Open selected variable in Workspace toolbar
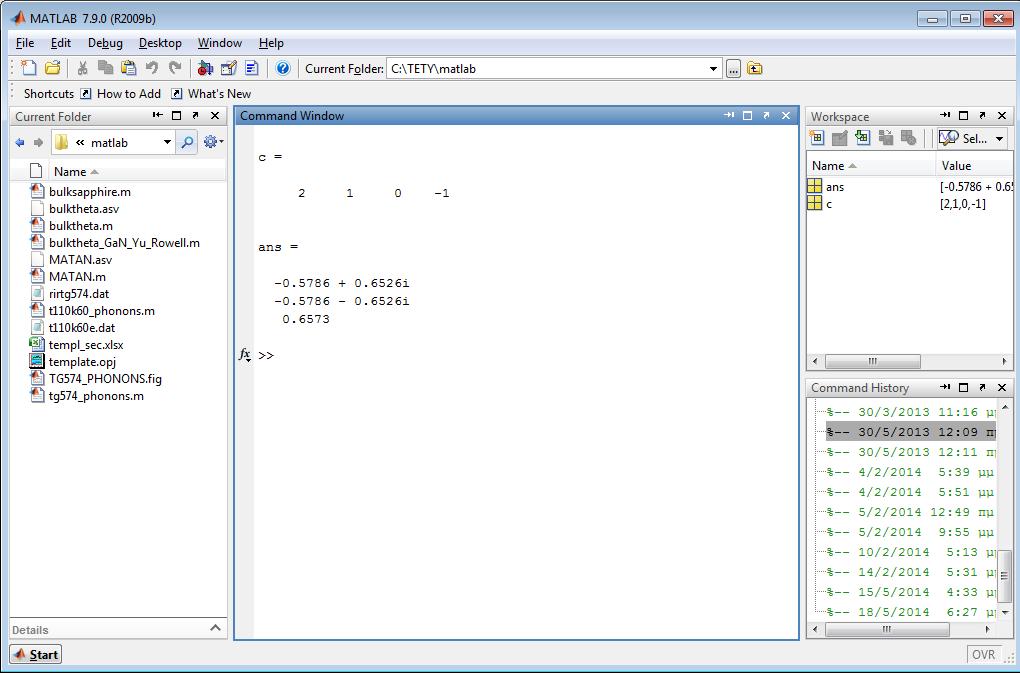Image resolution: width=1020 pixels, height=673 pixels. tap(840, 138)
